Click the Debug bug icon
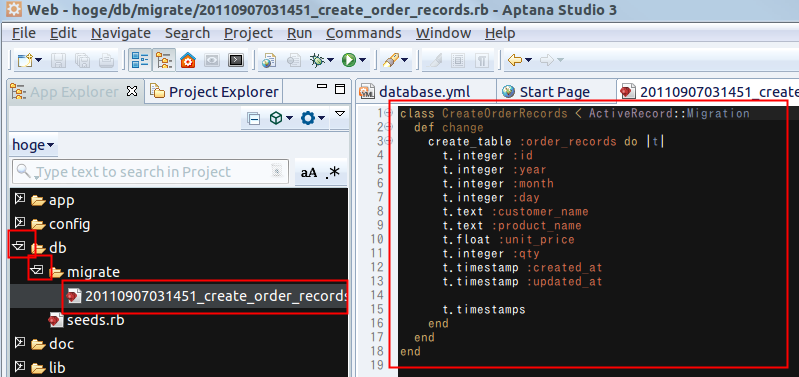The height and width of the screenshot is (377, 799). point(317,61)
